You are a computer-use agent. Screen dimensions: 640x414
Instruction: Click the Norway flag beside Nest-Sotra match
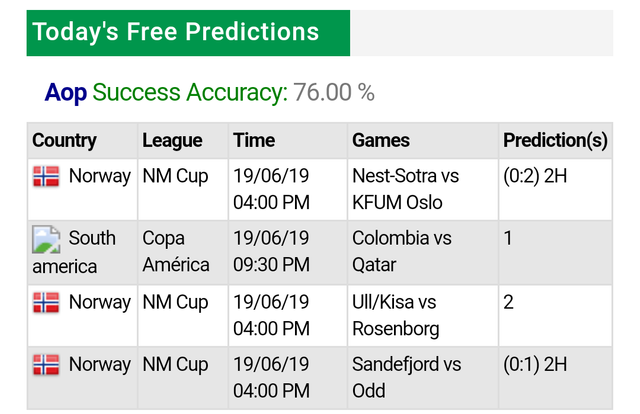[46, 177]
